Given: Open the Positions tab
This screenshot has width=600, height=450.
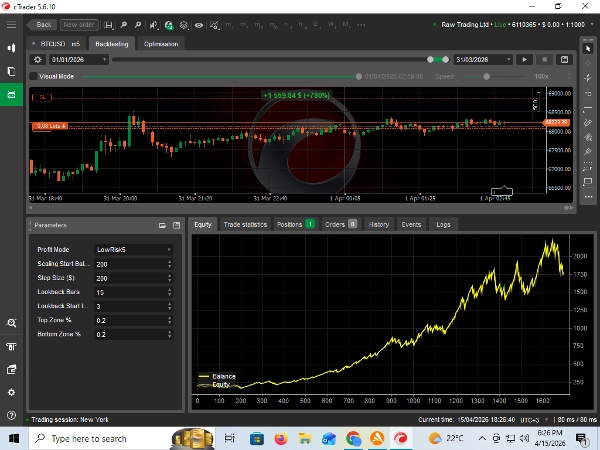Looking at the screenshot, I should (295, 225).
